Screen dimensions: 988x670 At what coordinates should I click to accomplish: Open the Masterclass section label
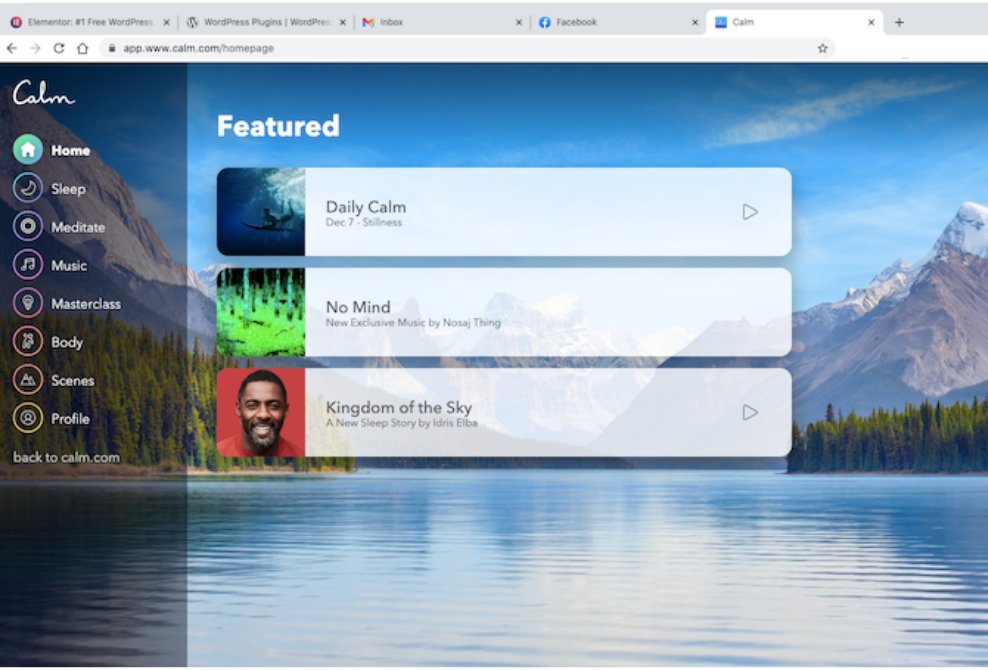(86, 304)
